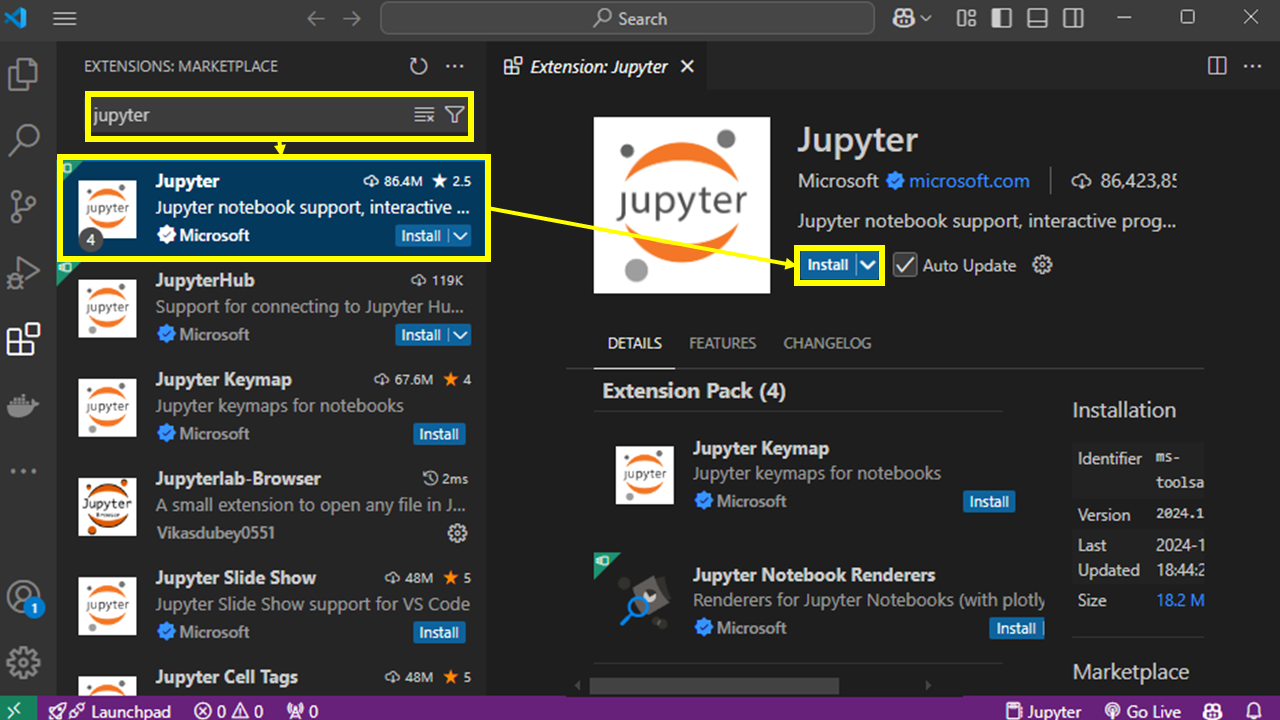The height and width of the screenshot is (720, 1280).
Task: Open manage gear for Jupyterlab-Browser
Action: [457, 533]
